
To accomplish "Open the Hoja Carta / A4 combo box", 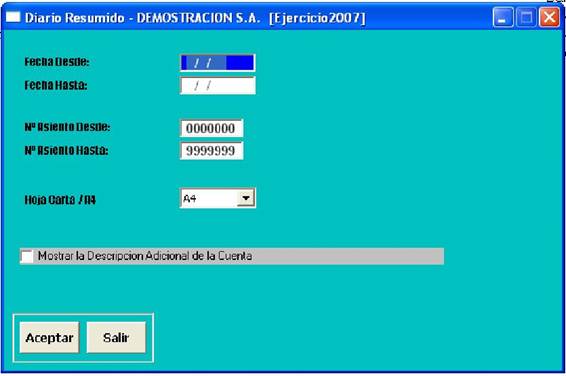I will coord(218,198).
